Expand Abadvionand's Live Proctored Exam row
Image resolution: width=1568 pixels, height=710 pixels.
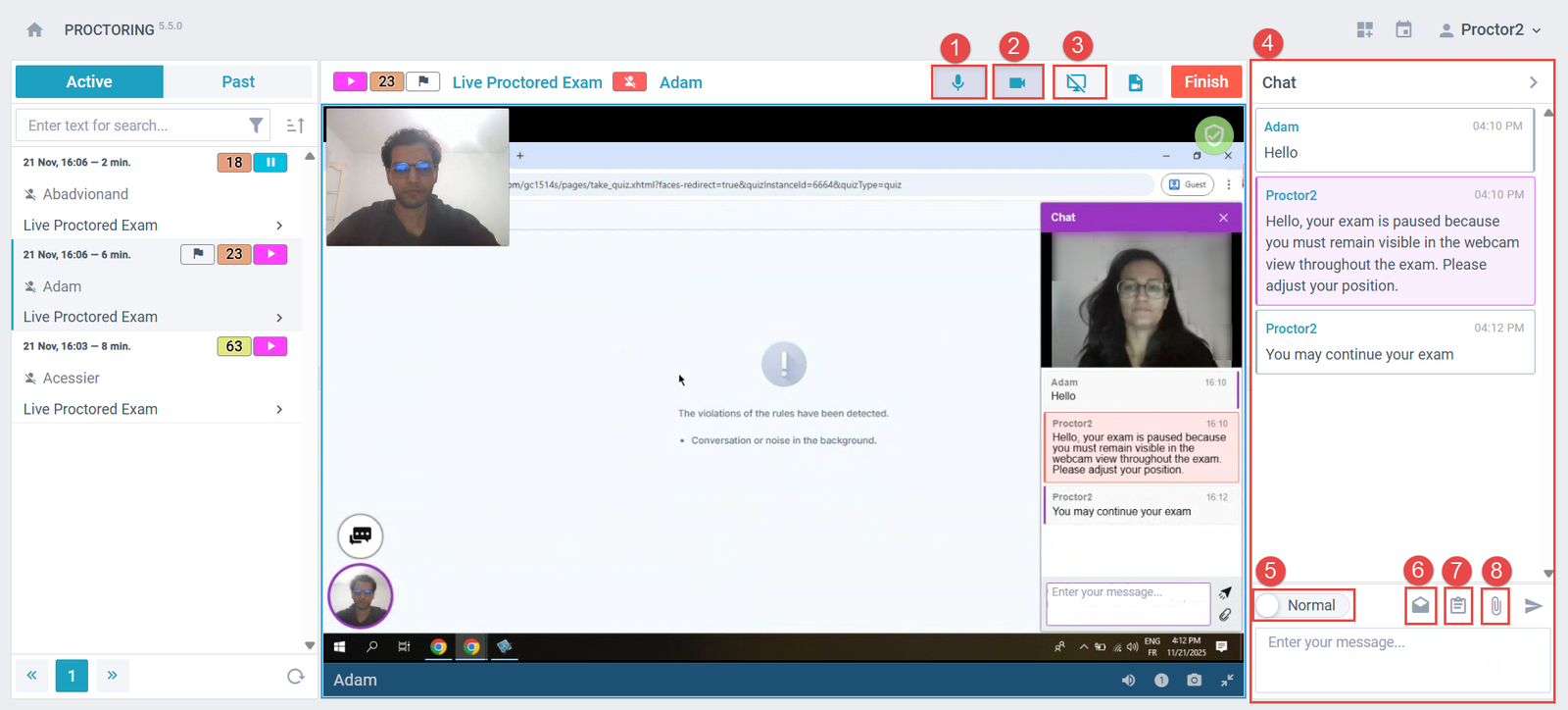[x=279, y=226]
